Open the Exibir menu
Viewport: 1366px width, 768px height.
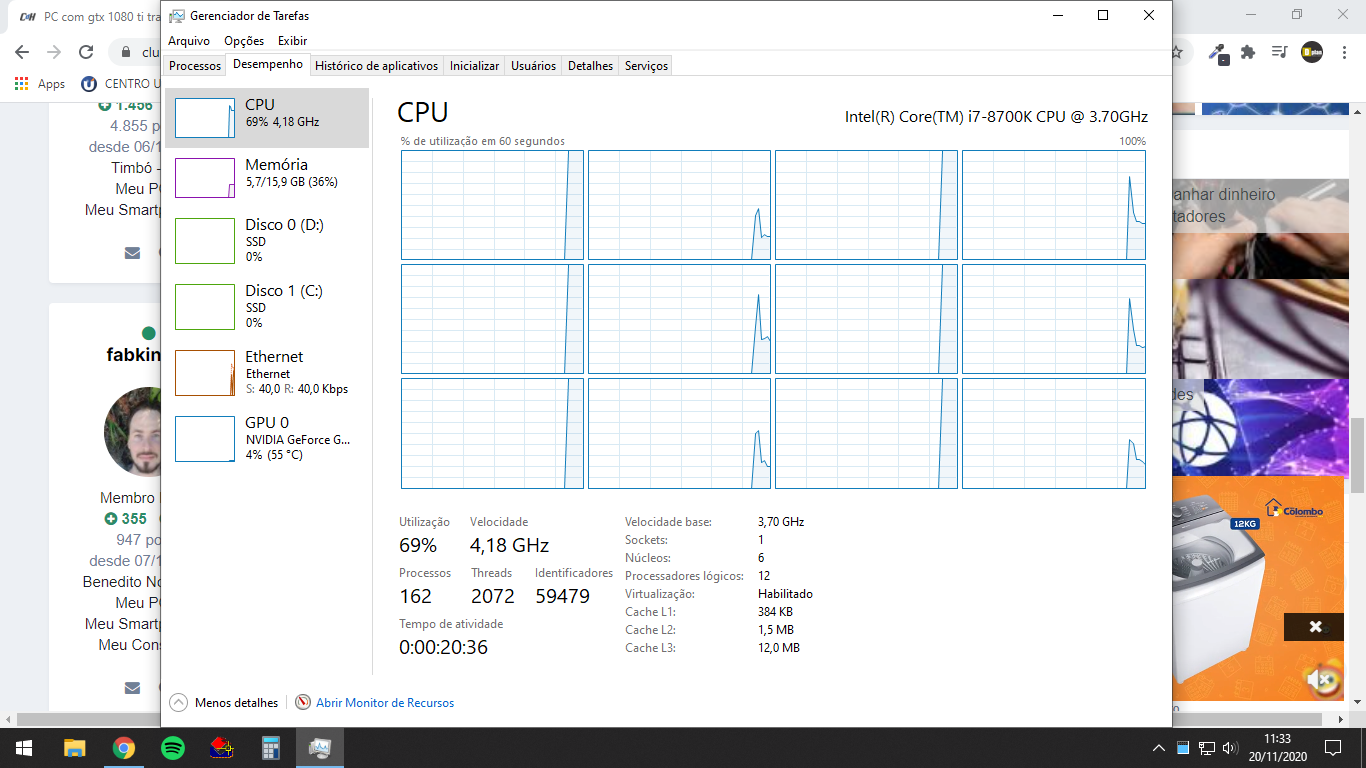tap(292, 41)
